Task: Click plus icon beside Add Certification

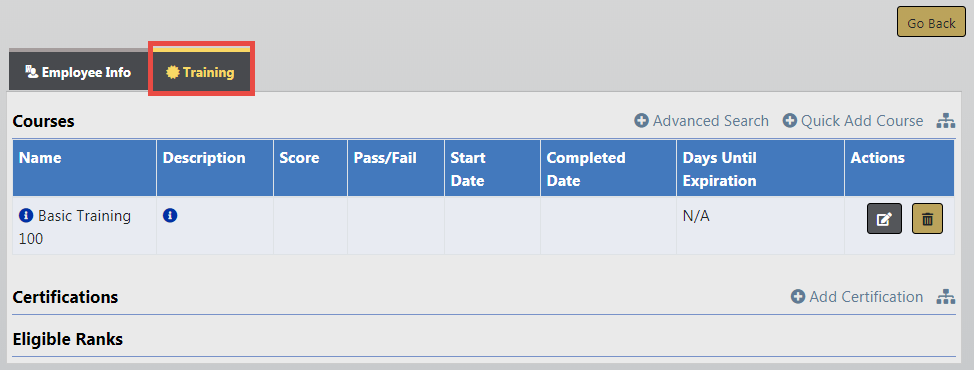Action: pyautogui.click(x=798, y=297)
